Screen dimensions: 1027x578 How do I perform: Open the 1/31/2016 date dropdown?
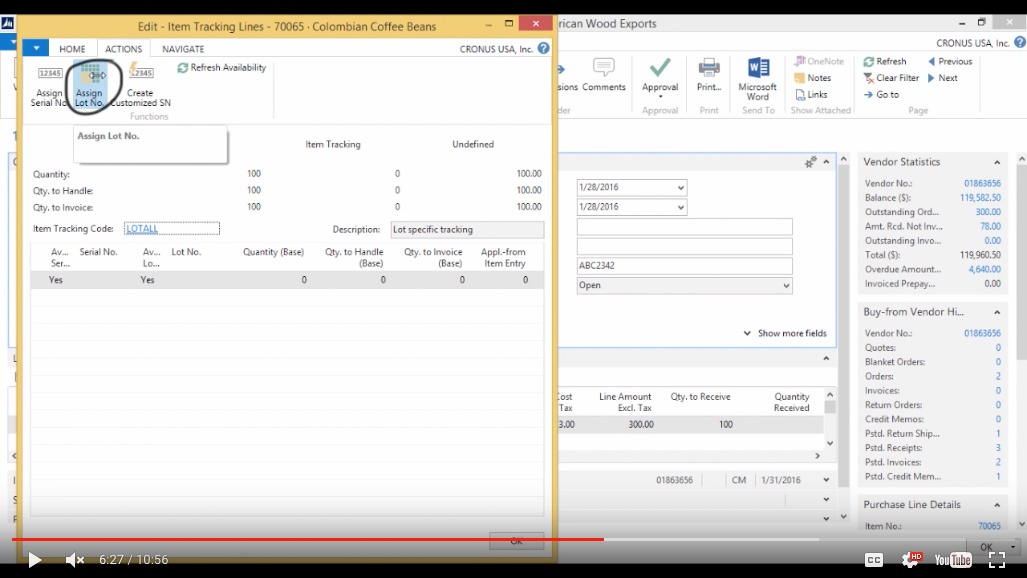[x=826, y=480]
